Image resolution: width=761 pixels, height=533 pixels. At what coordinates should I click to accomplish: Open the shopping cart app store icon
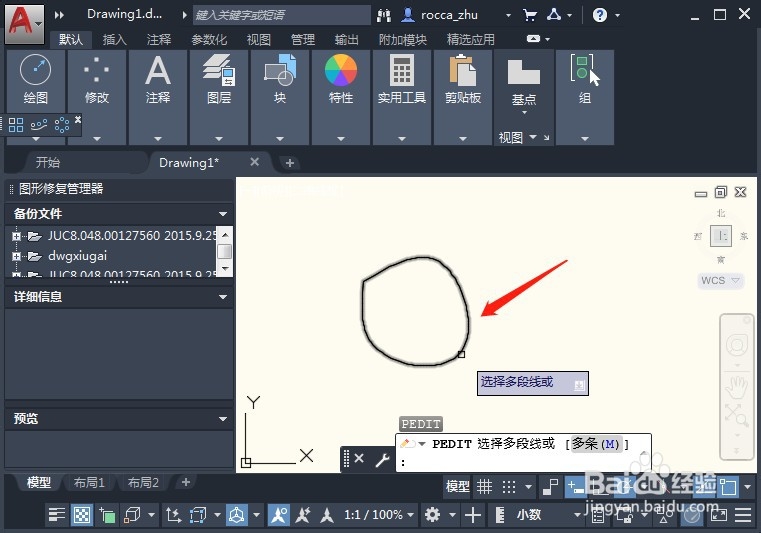[x=530, y=15]
